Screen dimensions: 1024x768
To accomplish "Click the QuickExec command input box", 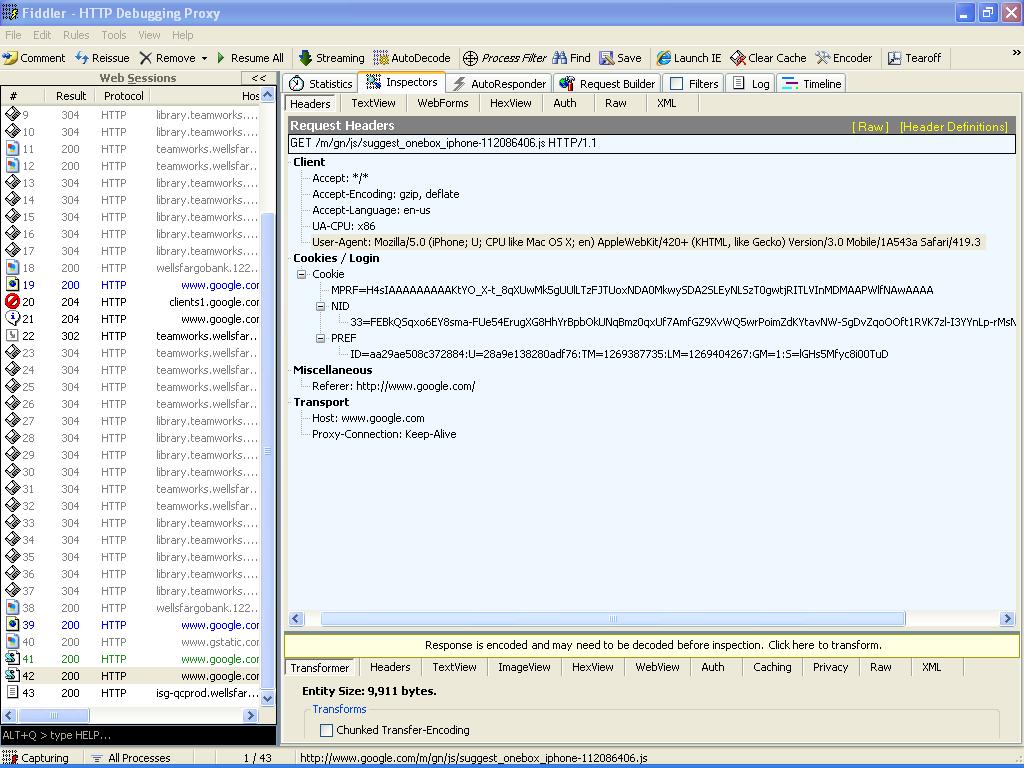I will pos(138,736).
